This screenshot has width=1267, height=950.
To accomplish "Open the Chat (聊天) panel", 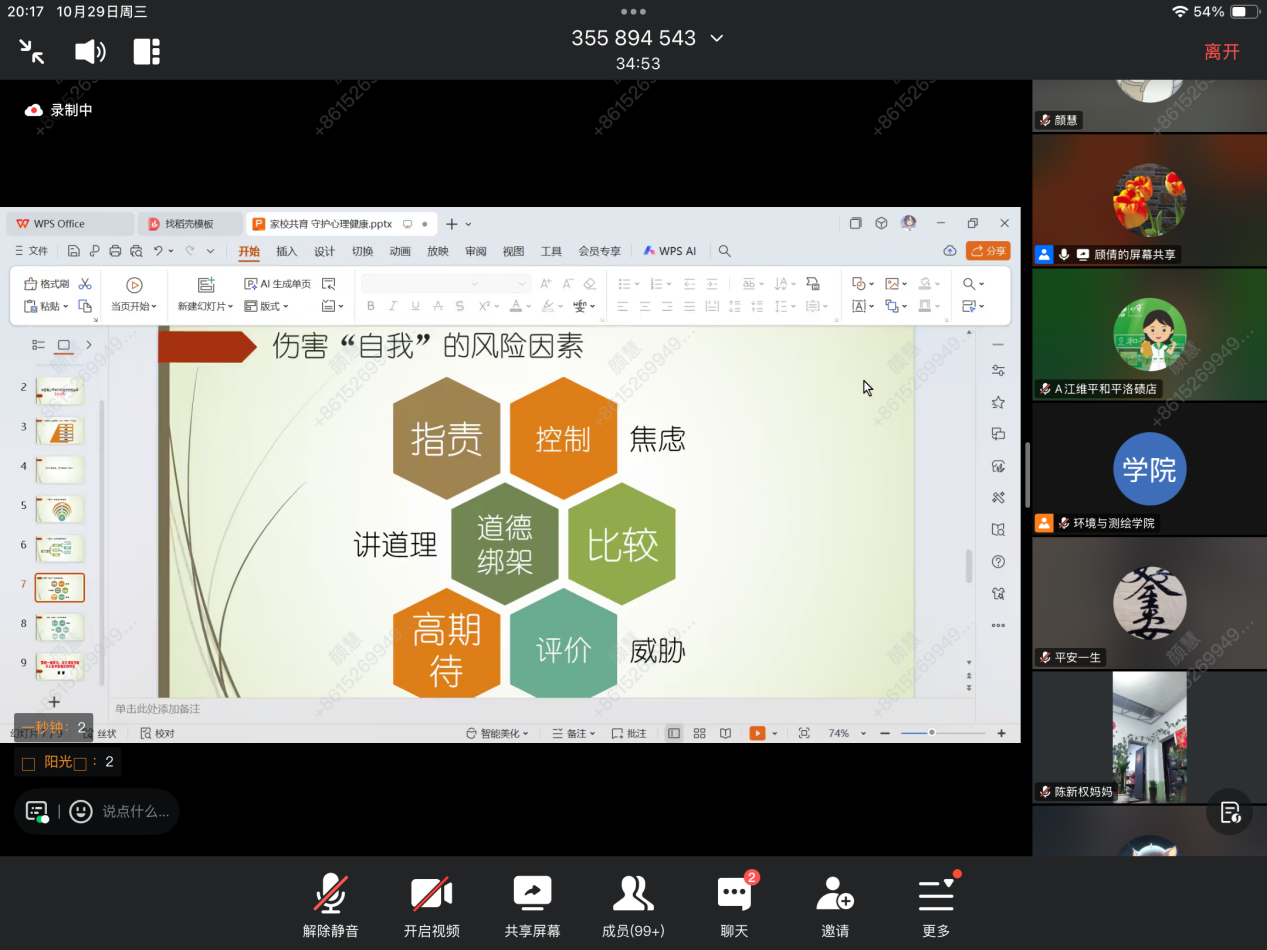I will (x=734, y=906).
